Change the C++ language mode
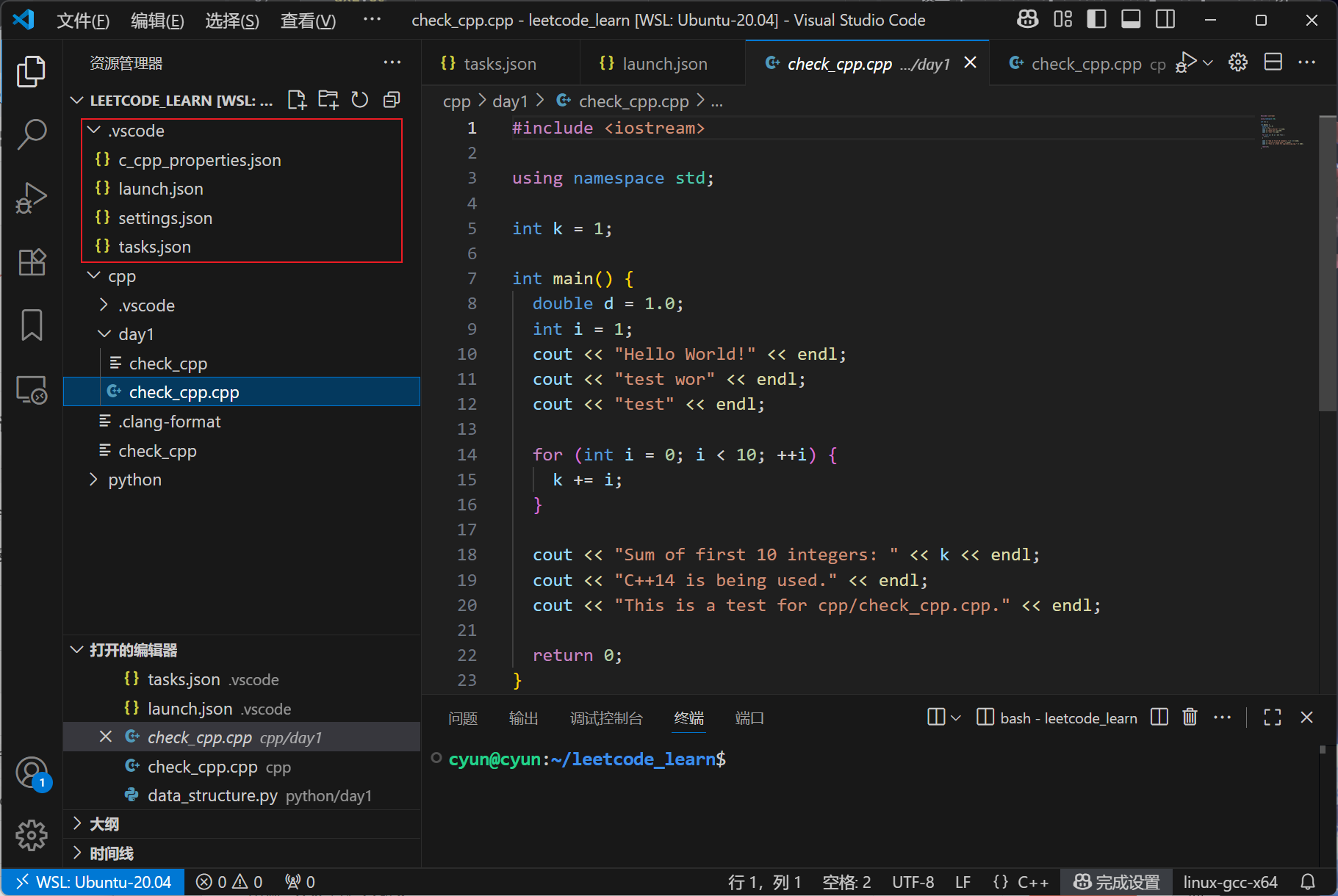 pyautogui.click(x=1032, y=882)
